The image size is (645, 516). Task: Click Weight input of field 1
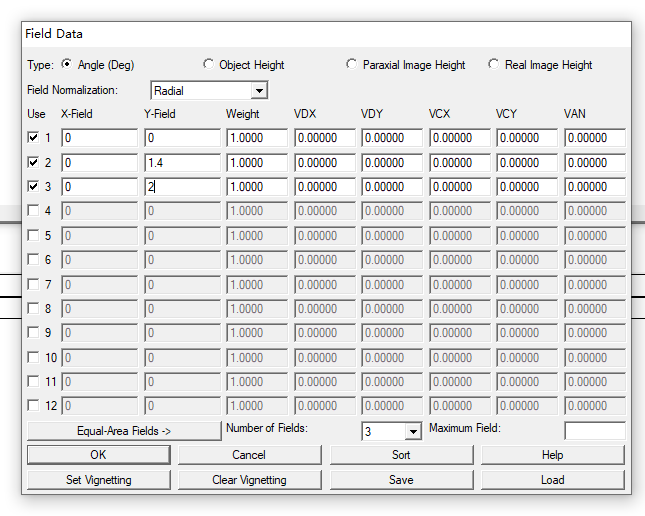[257, 138]
